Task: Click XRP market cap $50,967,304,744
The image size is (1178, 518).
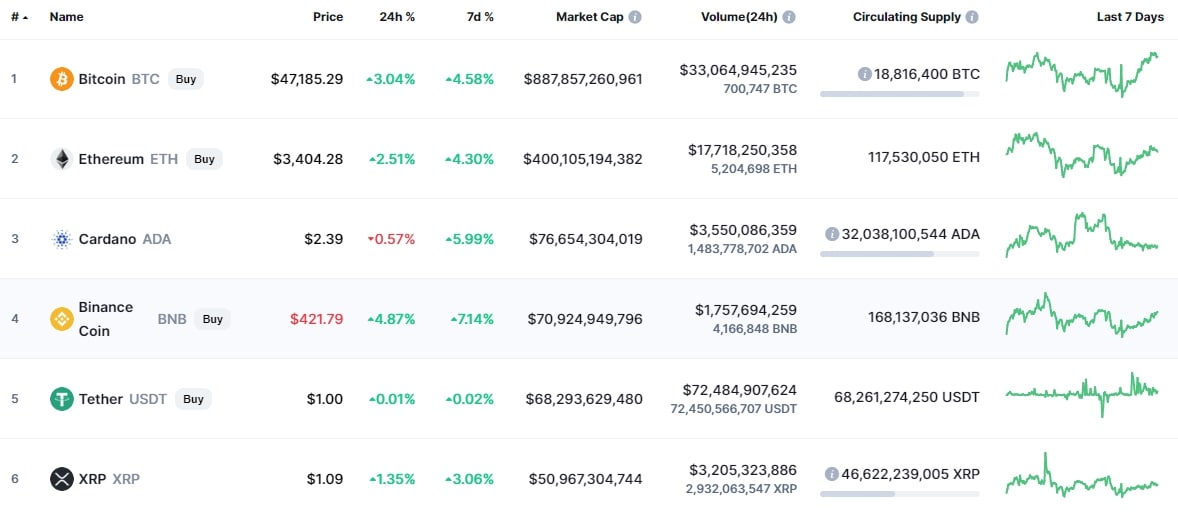Action: pyautogui.click(x=586, y=479)
